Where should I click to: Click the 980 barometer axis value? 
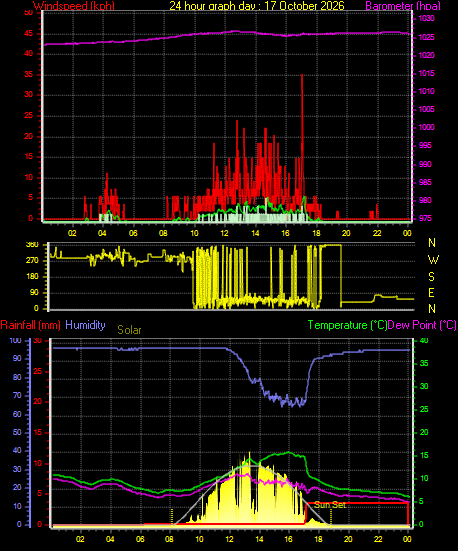point(425,200)
